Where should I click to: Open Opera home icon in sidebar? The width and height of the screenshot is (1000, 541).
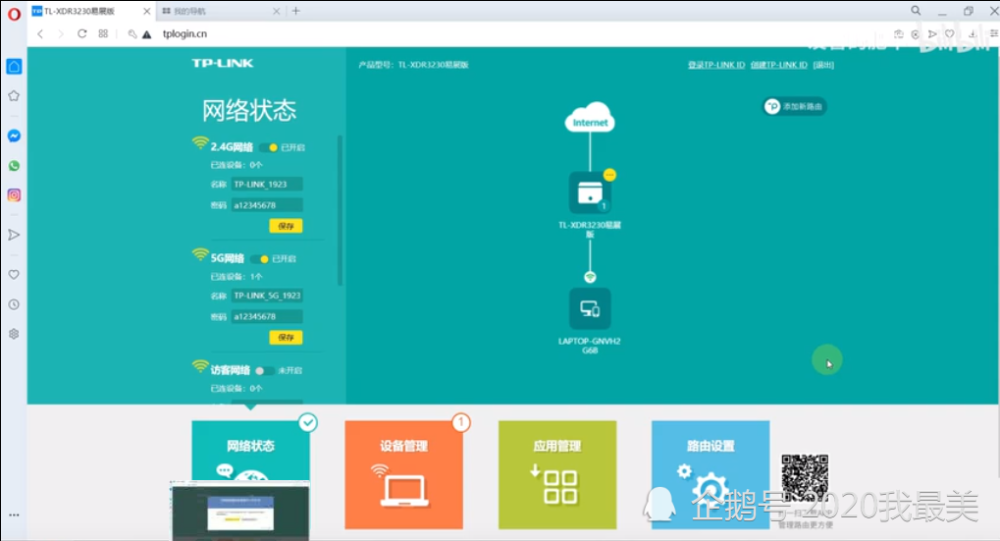14,66
